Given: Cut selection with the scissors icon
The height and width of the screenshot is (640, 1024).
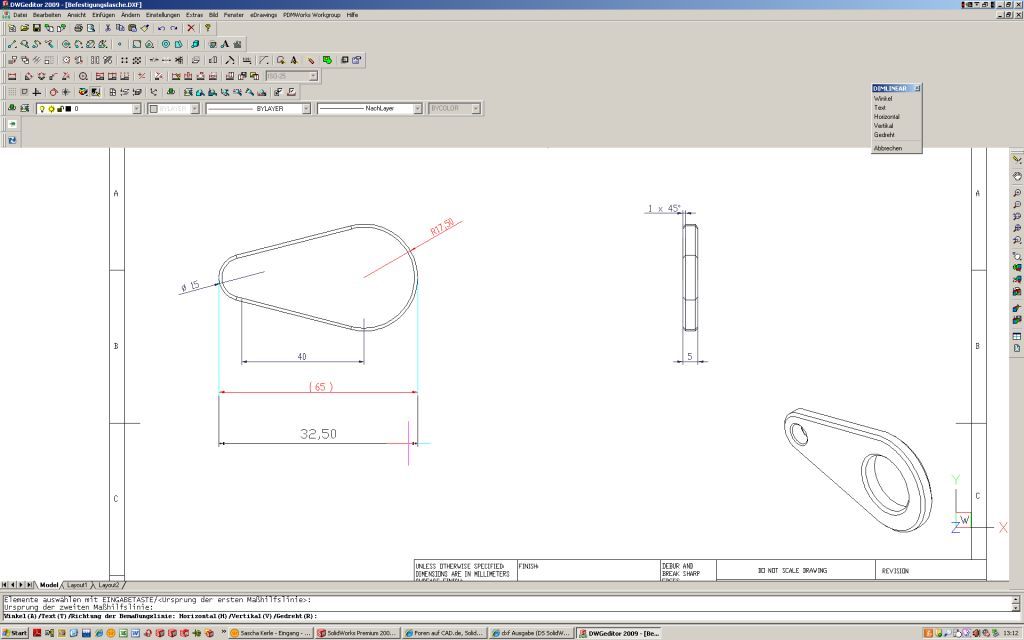Looking at the screenshot, I should (x=108, y=28).
